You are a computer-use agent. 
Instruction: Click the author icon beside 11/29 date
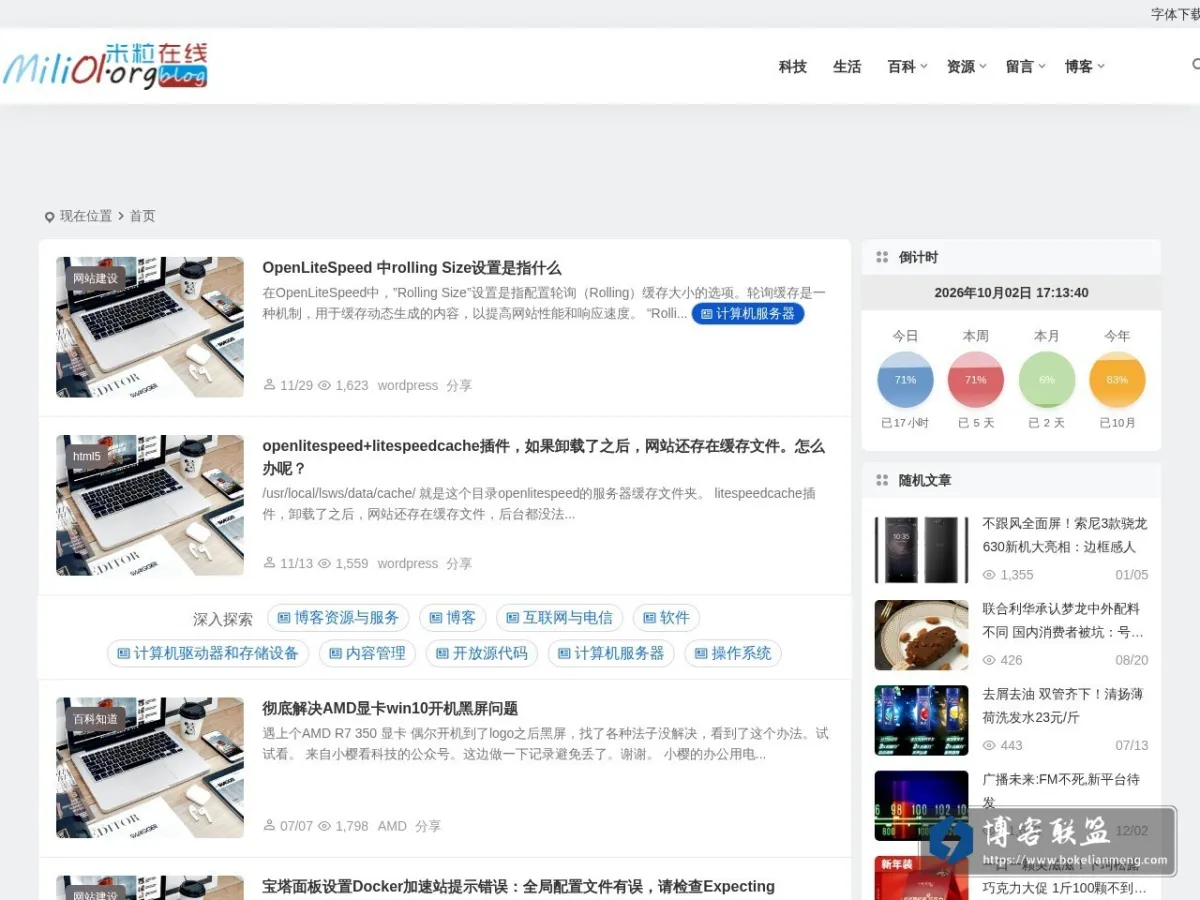click(x=269, y=384)
